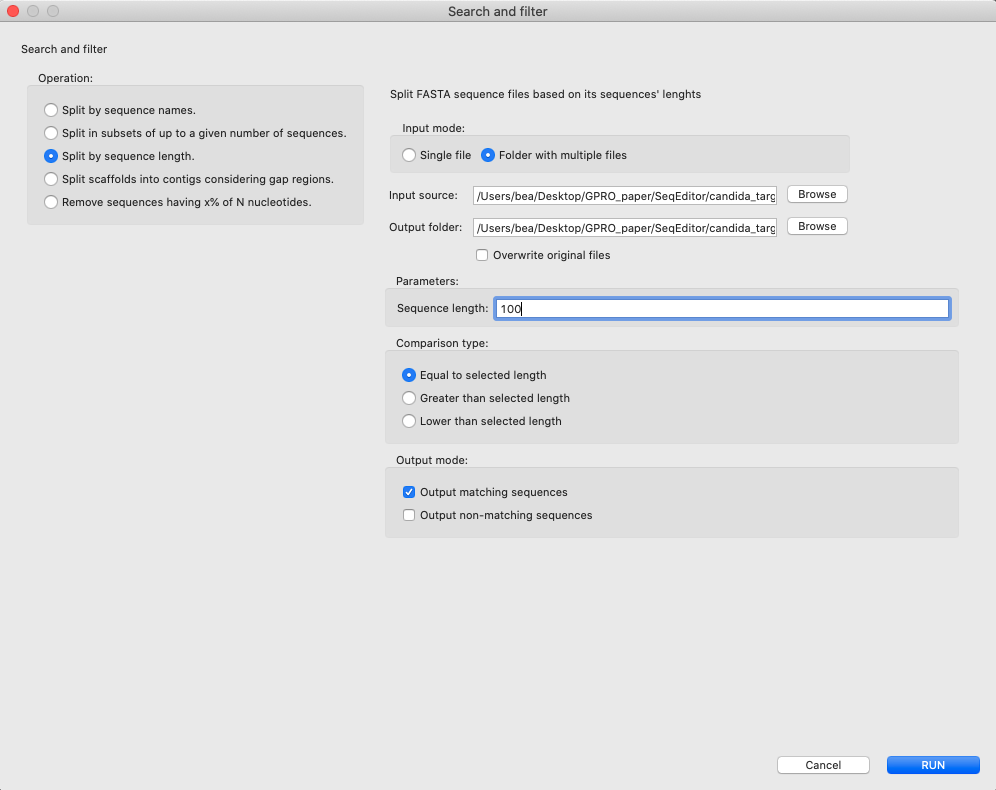Screen dimensions: 996x790
Task: Select 'Remove sequences having x% of N nucleotides'
Action: click(x=51, y=202)
